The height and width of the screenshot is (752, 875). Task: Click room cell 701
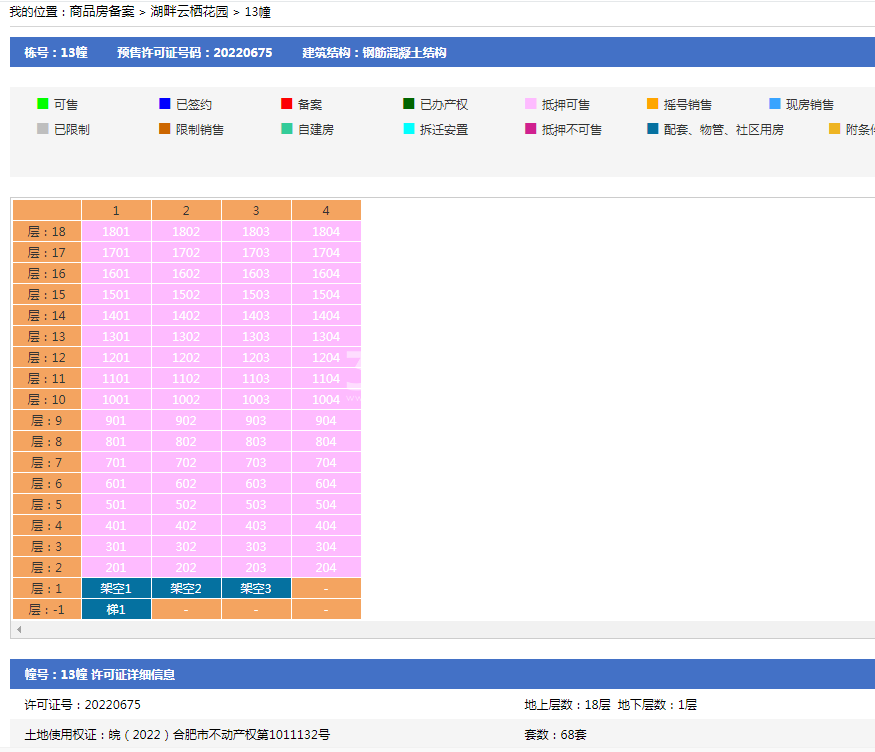(116, 462)
